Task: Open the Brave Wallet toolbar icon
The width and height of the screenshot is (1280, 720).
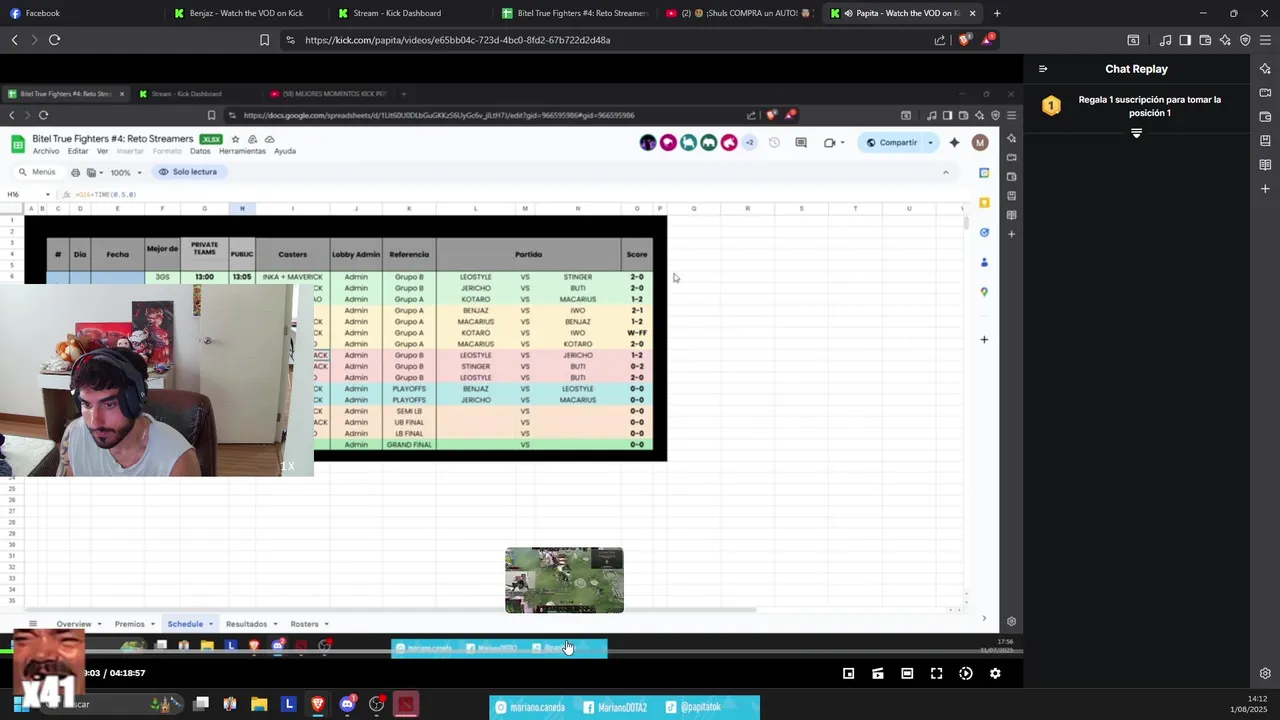Action: tap(1205, 40)
